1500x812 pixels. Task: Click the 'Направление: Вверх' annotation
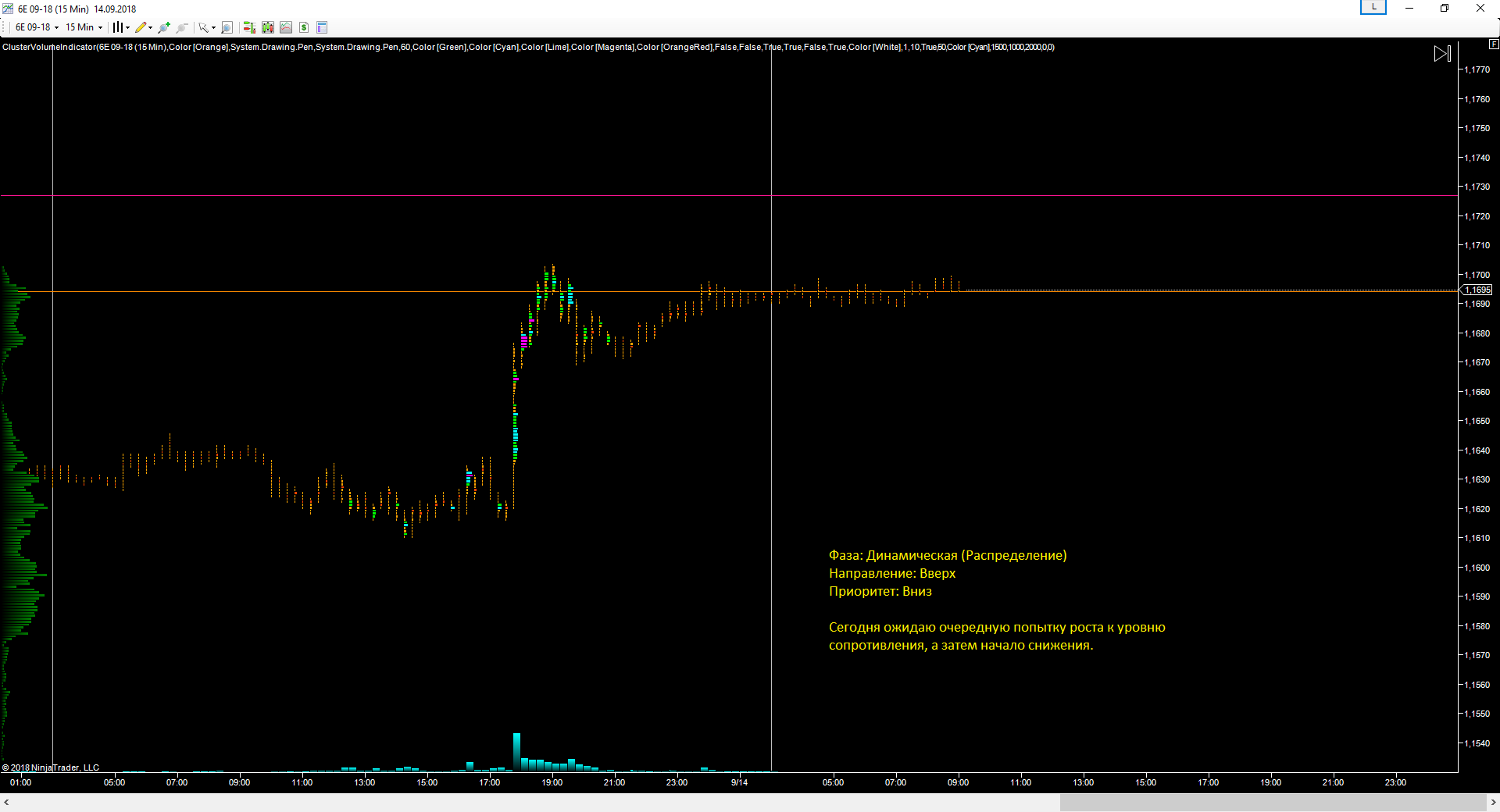tap(892, 573)
